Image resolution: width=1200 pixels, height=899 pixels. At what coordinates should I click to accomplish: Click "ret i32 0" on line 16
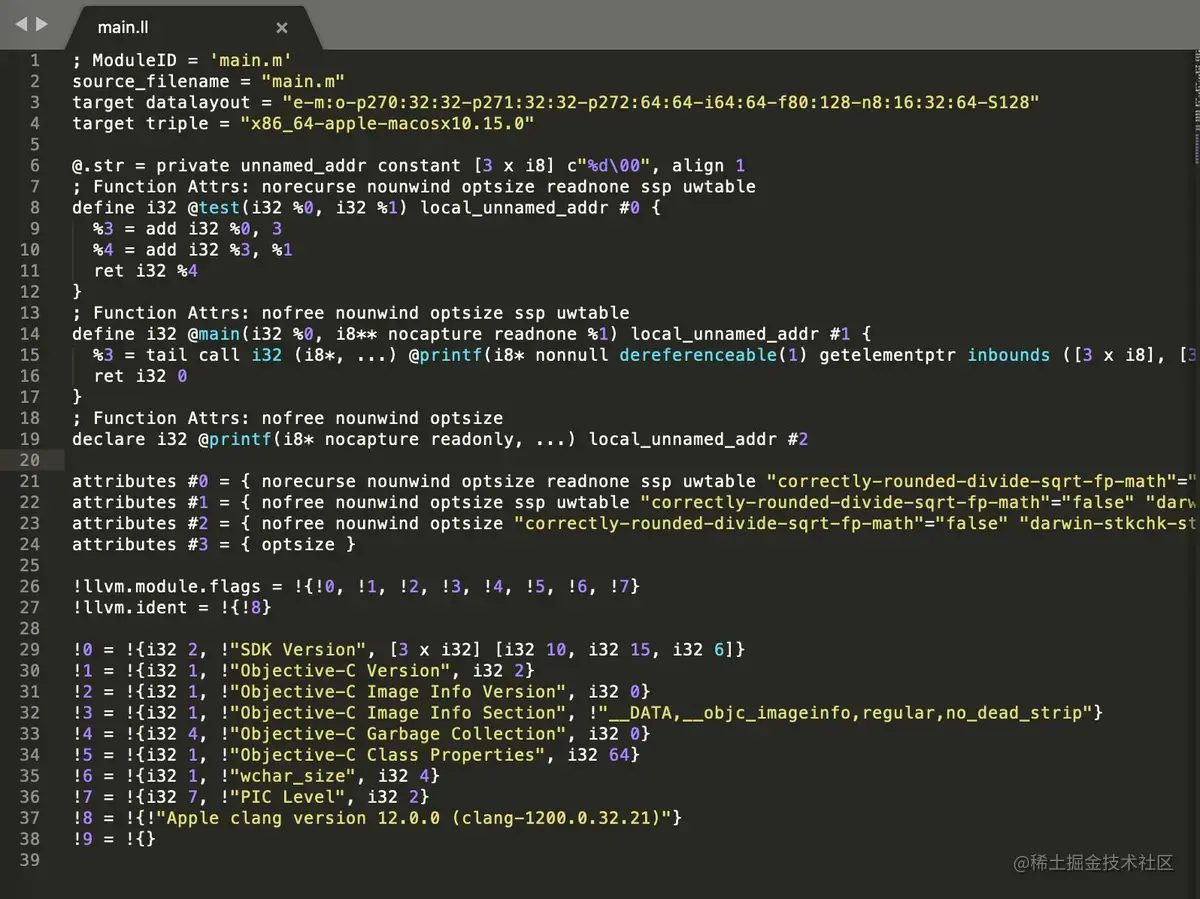tap(140, 376)
